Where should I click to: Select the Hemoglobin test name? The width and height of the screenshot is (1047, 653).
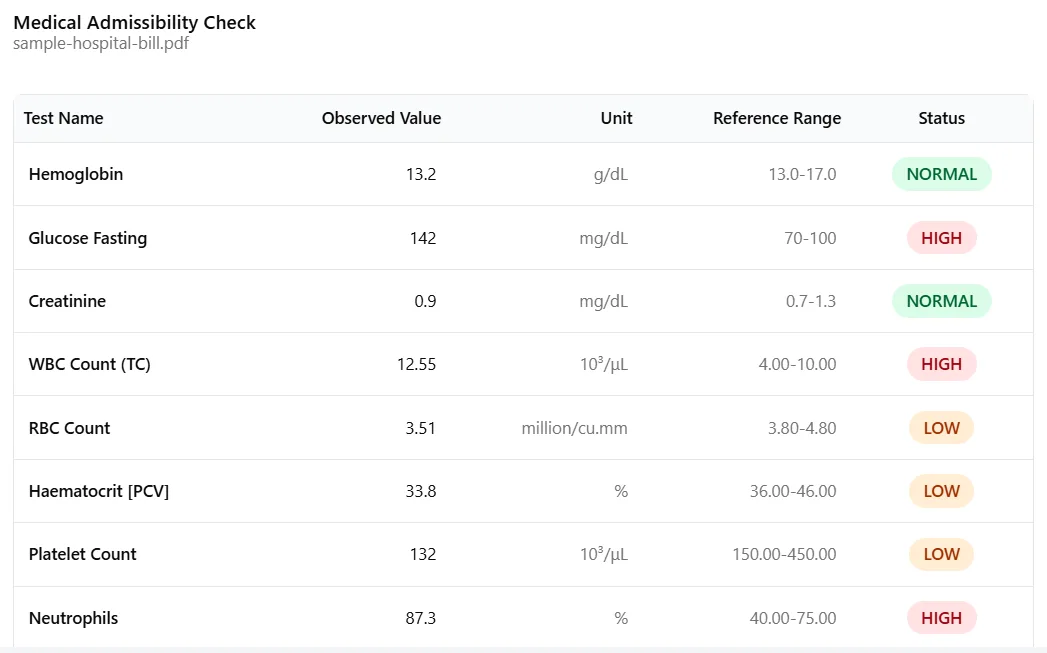76,174
